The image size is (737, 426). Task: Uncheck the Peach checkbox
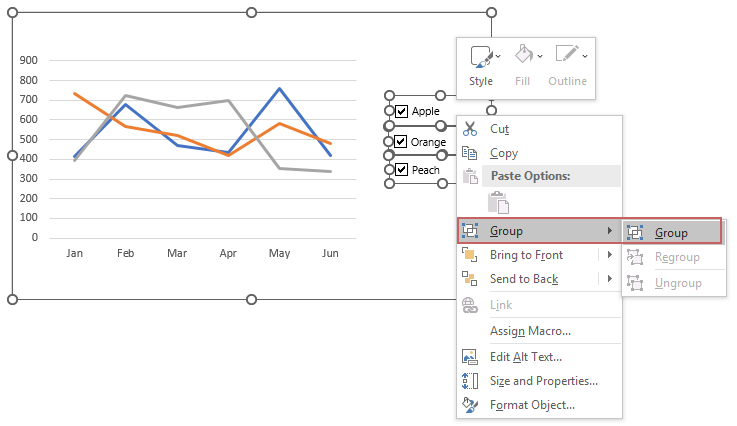click(x=401, y=169)
